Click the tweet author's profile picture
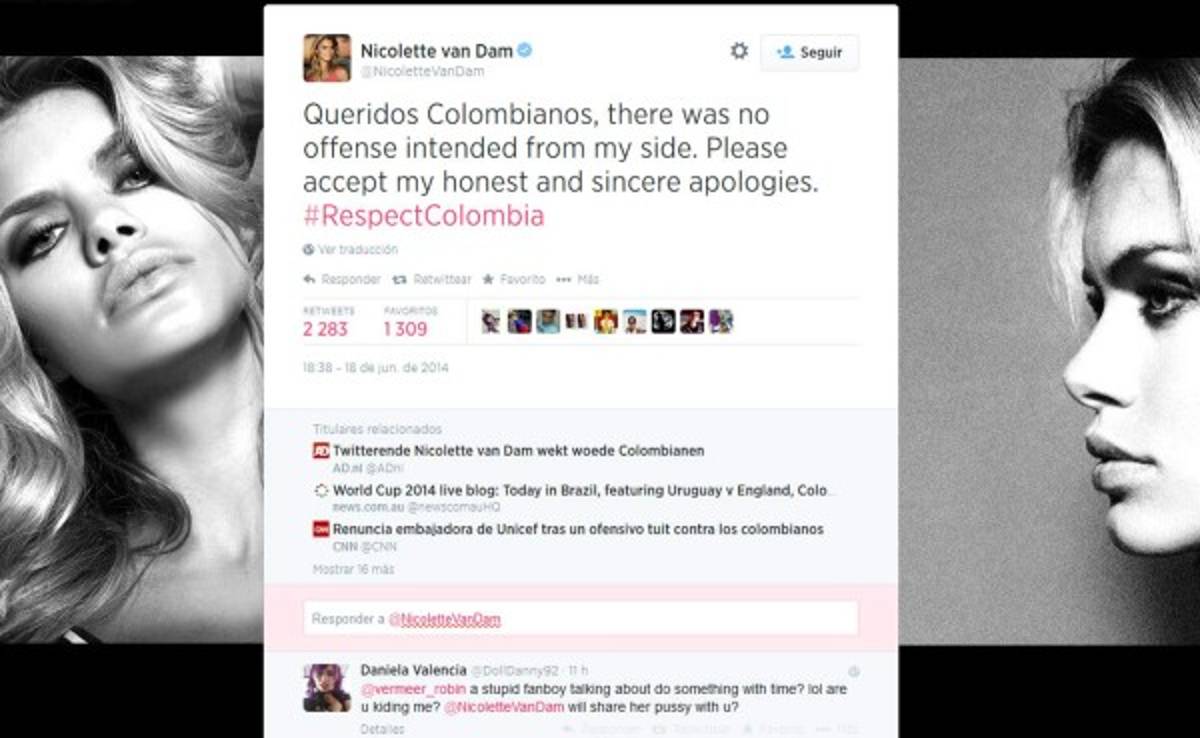Screen dimensions: 1200x738 327,58
